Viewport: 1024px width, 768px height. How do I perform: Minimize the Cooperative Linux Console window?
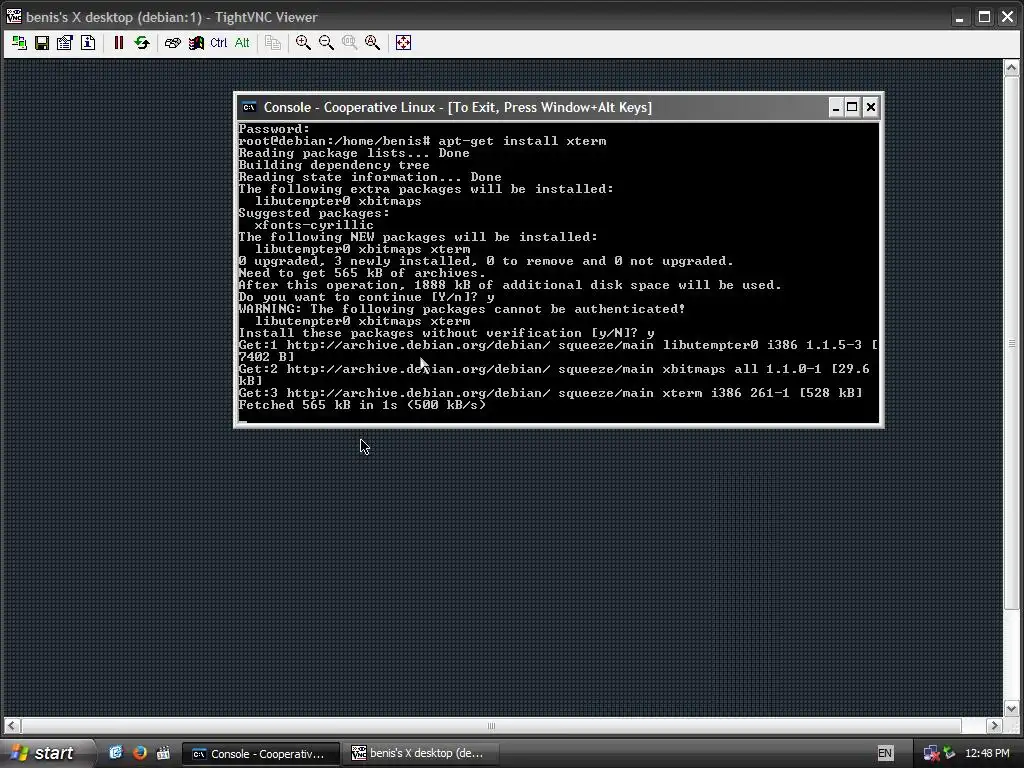point(835,107)
